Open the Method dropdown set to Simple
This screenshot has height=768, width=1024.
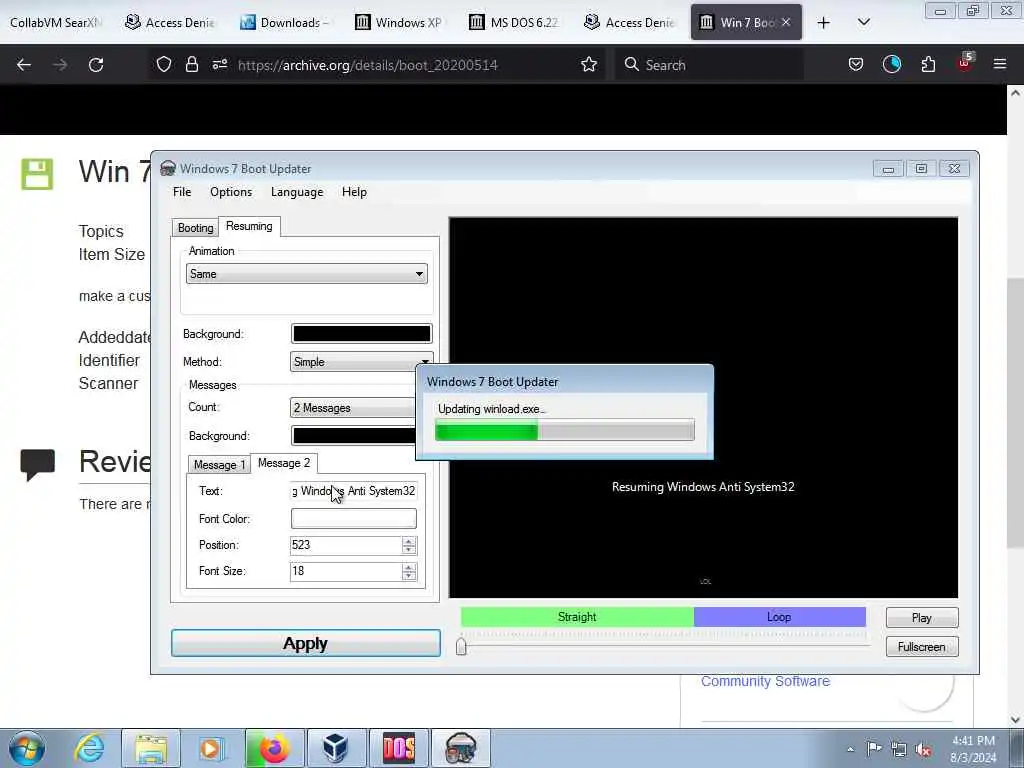[x=361, y=362]
